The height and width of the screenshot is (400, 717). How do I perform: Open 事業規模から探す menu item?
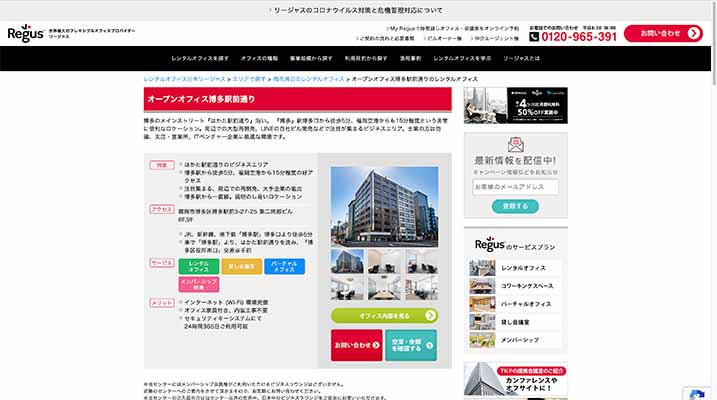[x=311, y=59]
